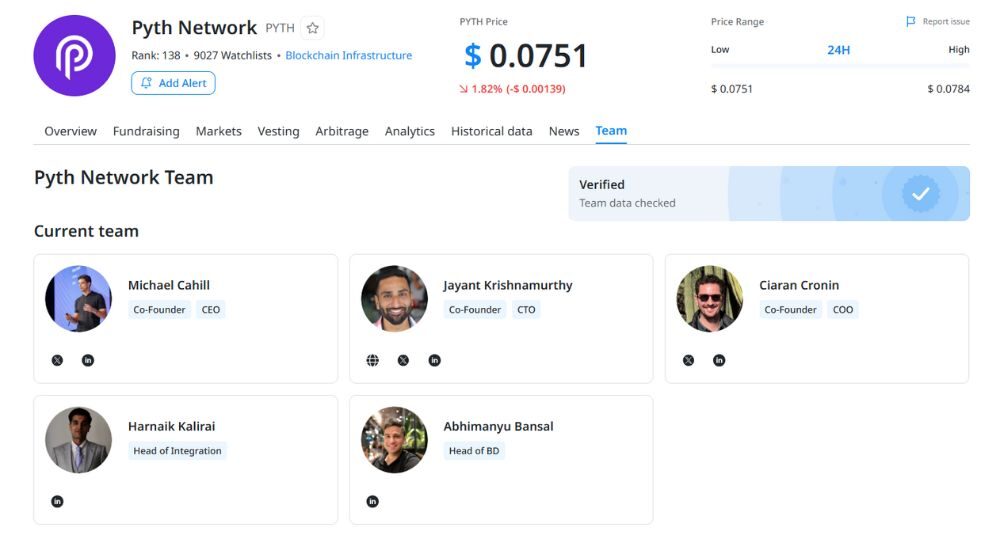Click the Current team heading
The height and width of the screenshot is (547, 1000).
86,231
